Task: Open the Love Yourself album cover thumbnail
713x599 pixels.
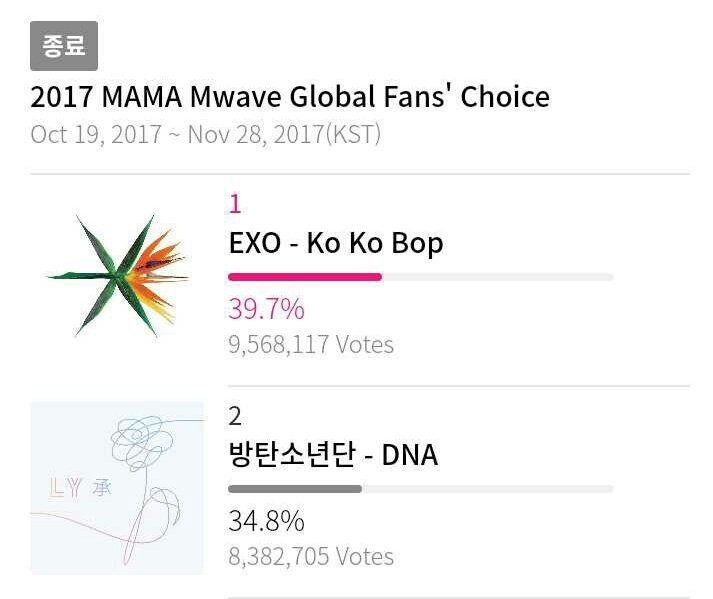Action: pos(117,488)
